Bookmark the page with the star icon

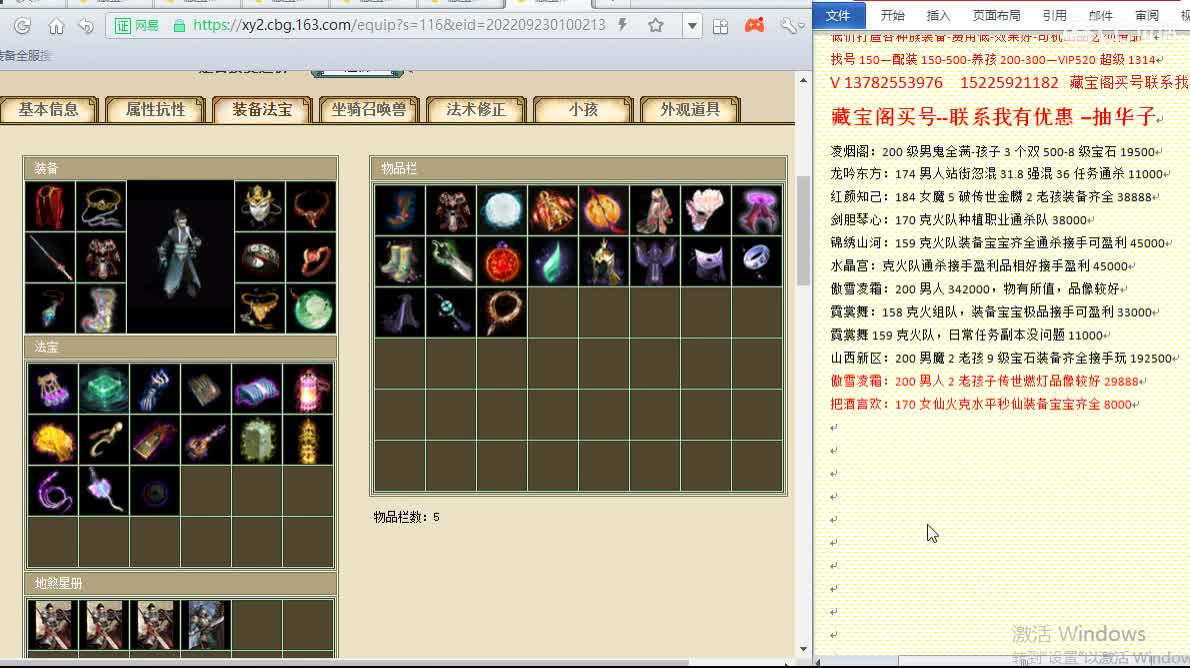pyautogui.click(x=656, y=26)
